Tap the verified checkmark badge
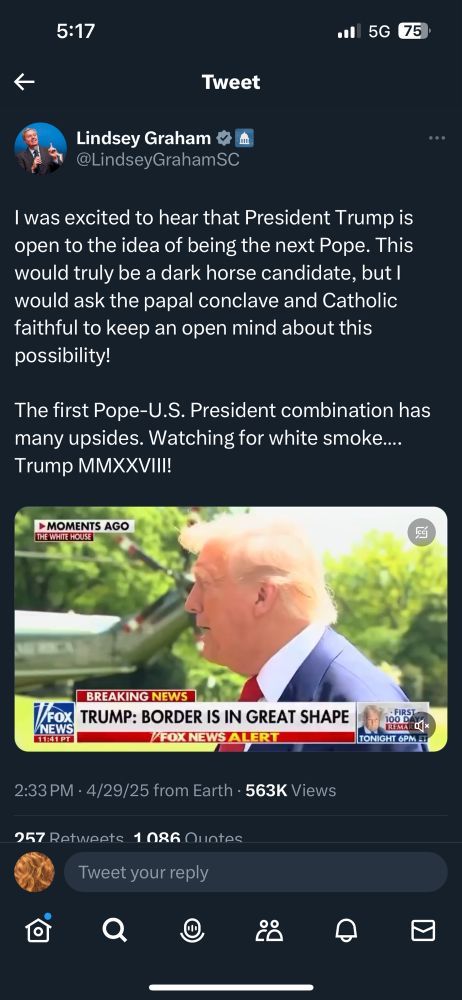 tap(224, 138)
